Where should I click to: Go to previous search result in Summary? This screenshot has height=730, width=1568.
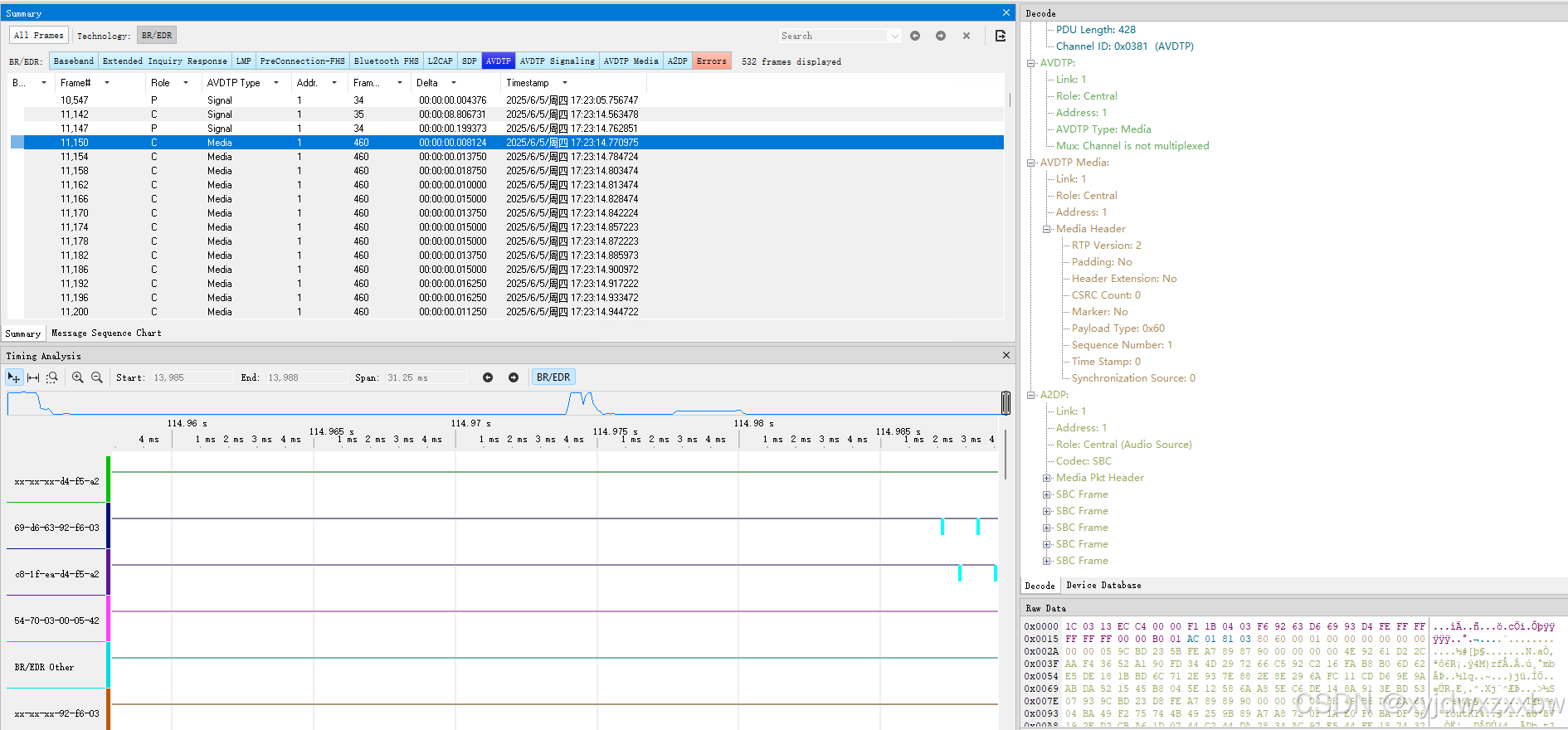tap(915, 36)
